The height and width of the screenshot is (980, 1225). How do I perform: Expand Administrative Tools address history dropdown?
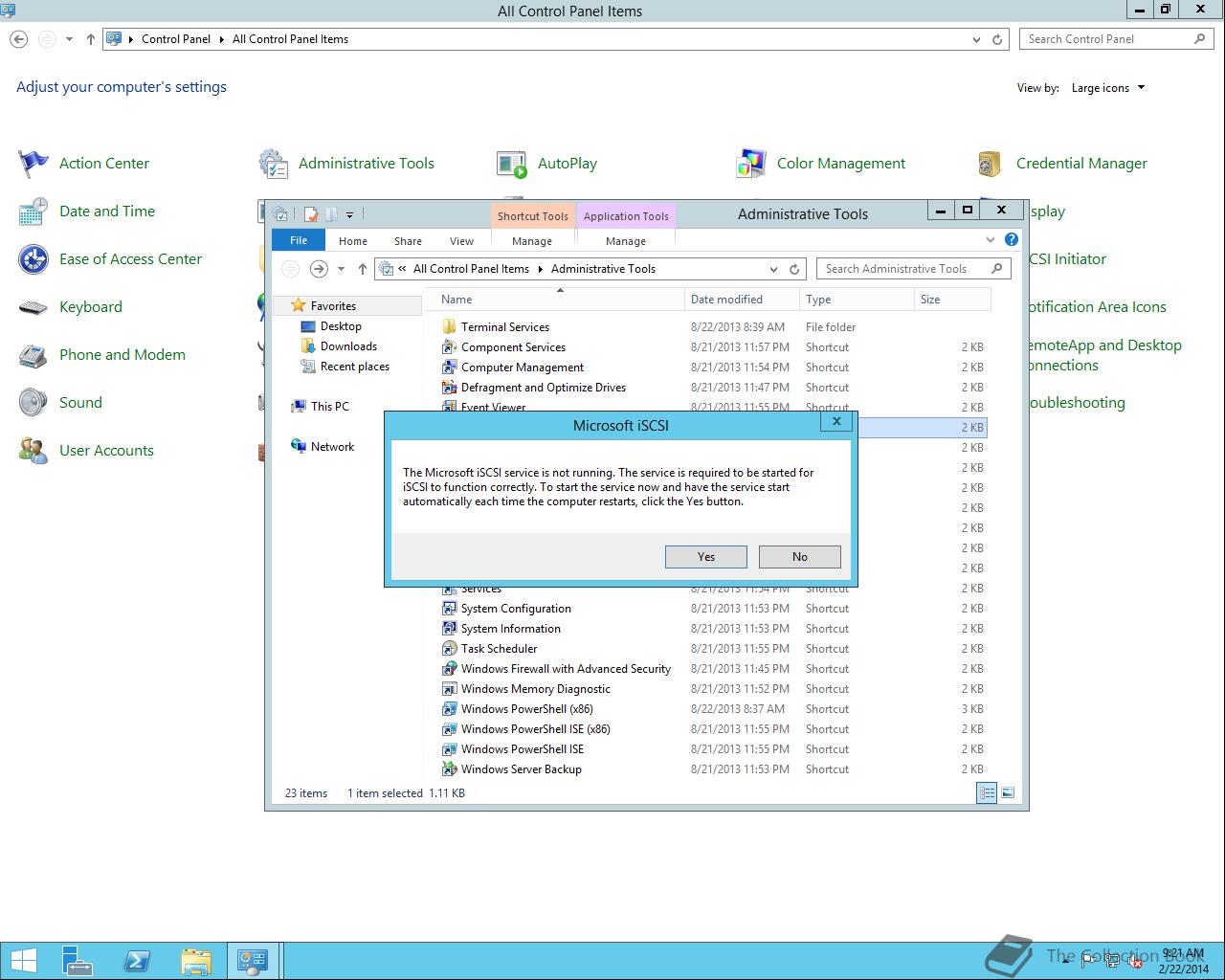pos(773,269)
